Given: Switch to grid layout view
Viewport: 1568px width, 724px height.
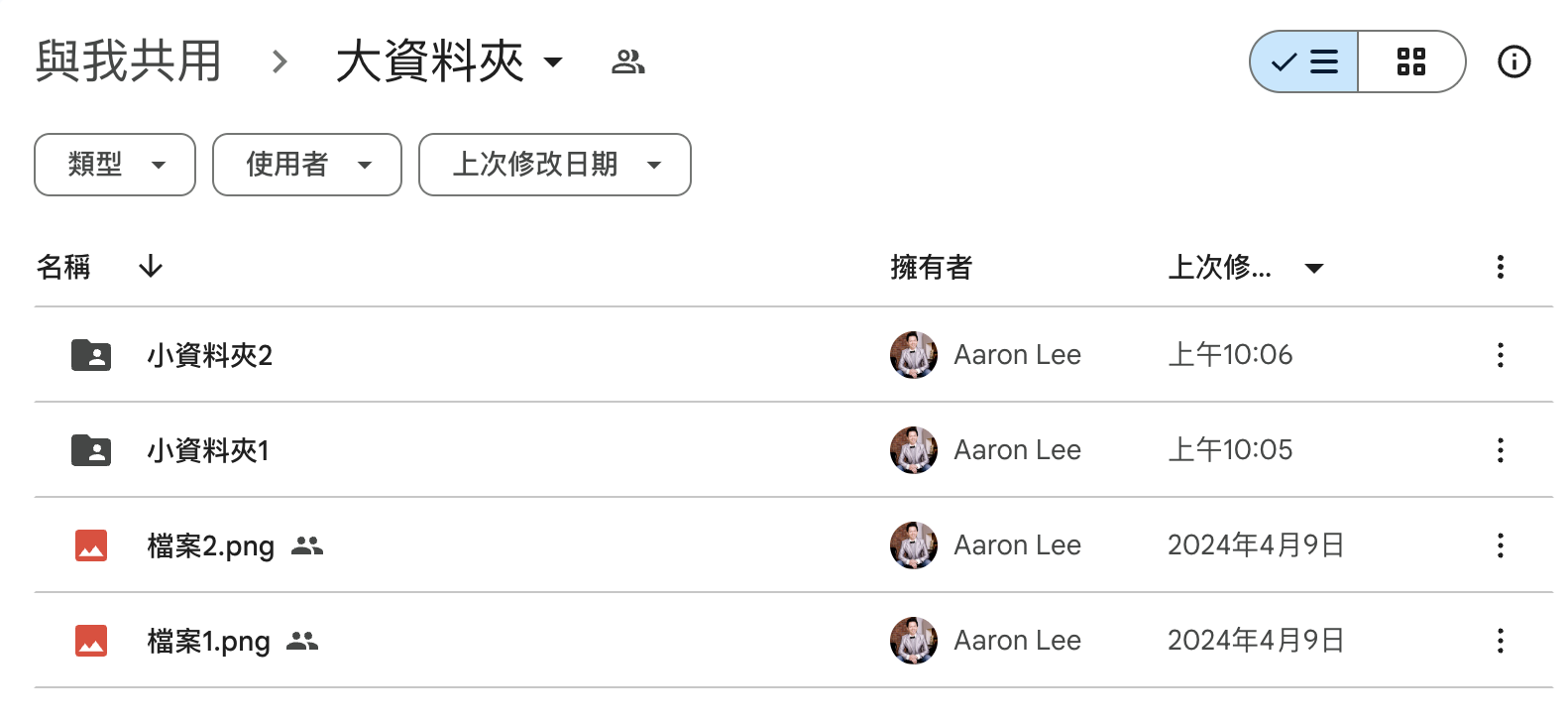Looking at the screenshot, I should 1410,61.
